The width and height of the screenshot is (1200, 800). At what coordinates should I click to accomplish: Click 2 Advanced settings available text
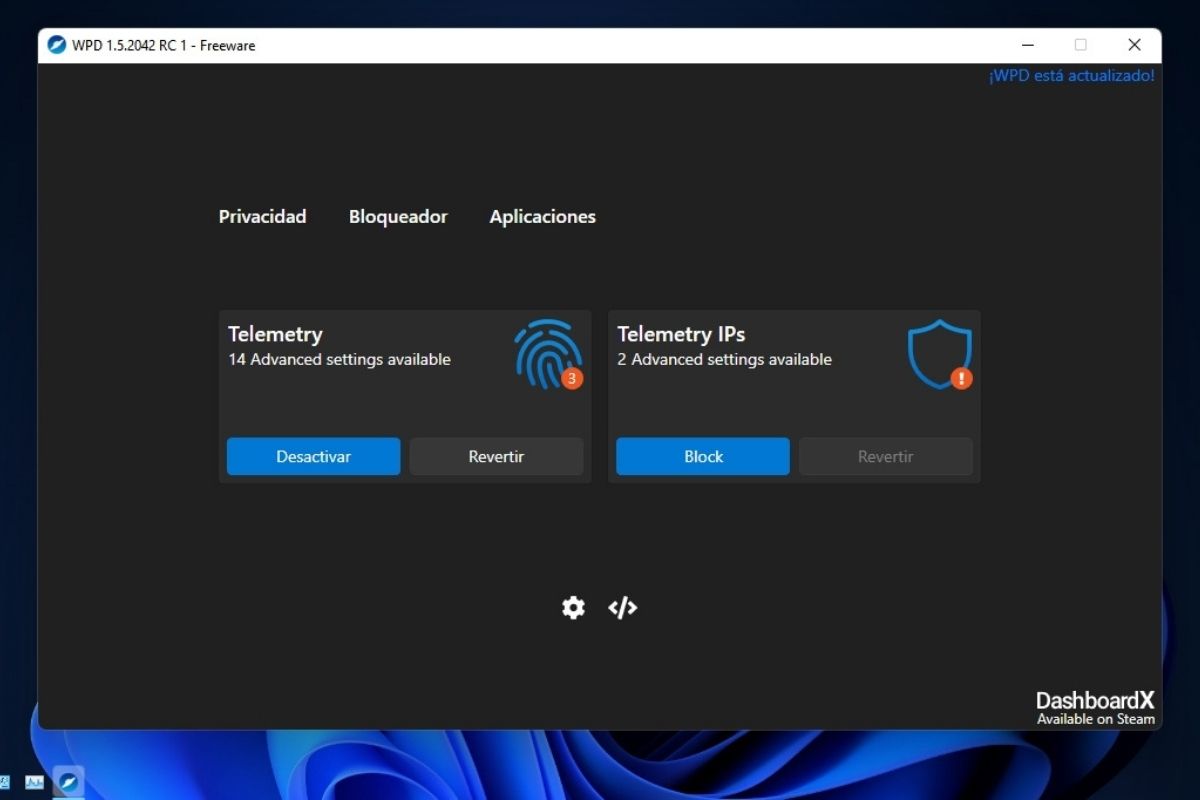pos(724,359)
